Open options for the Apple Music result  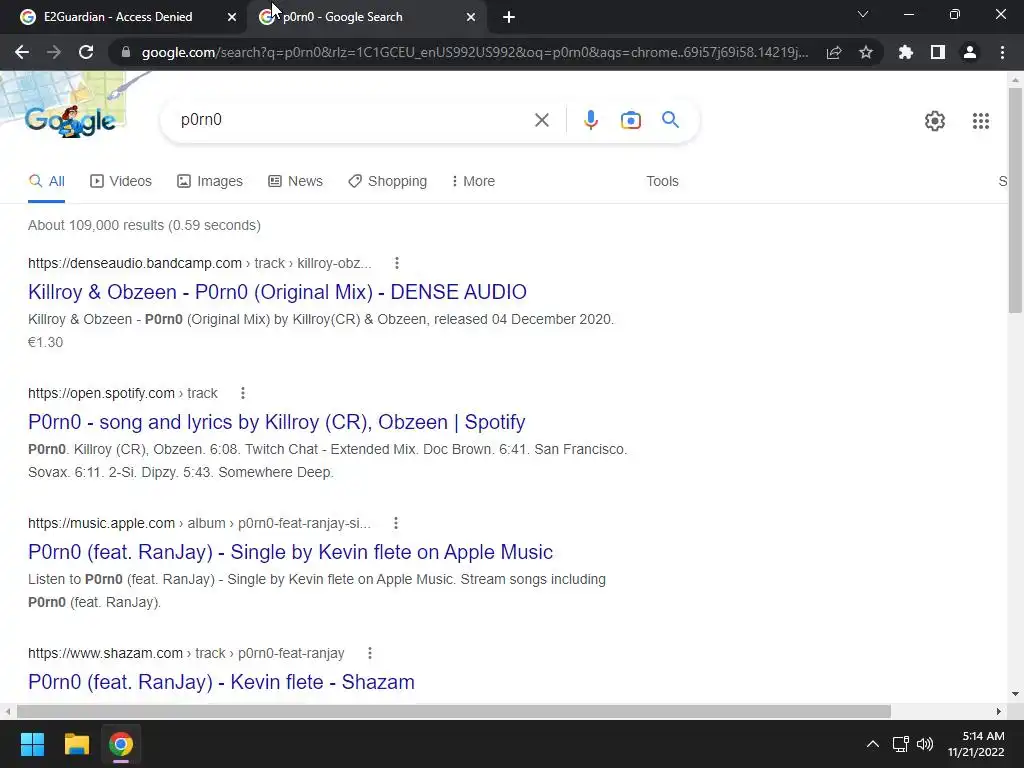pos(396,523)
